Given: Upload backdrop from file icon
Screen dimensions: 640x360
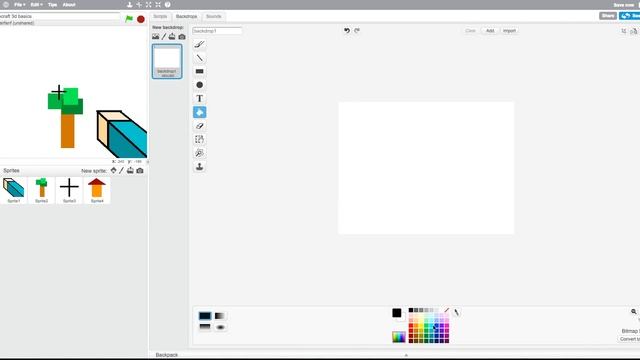Looking at the screenshot, I should pos(172,36).
